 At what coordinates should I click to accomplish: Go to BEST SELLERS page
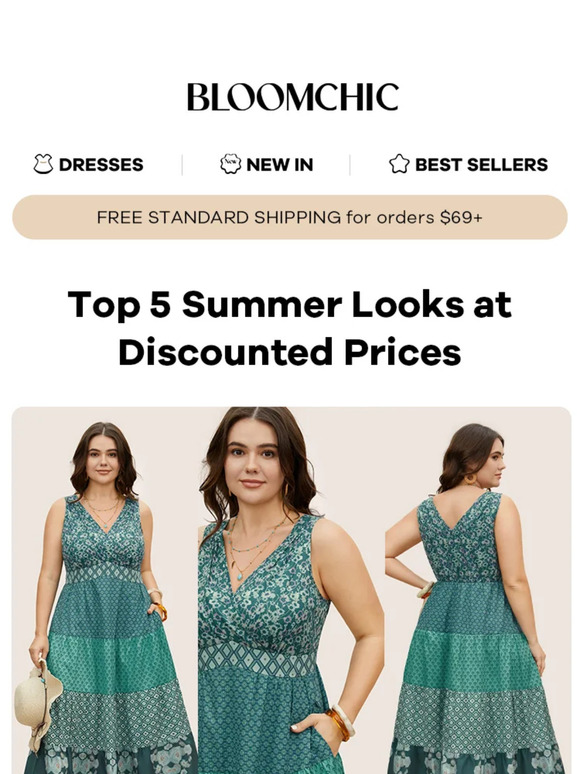(468, 164)
